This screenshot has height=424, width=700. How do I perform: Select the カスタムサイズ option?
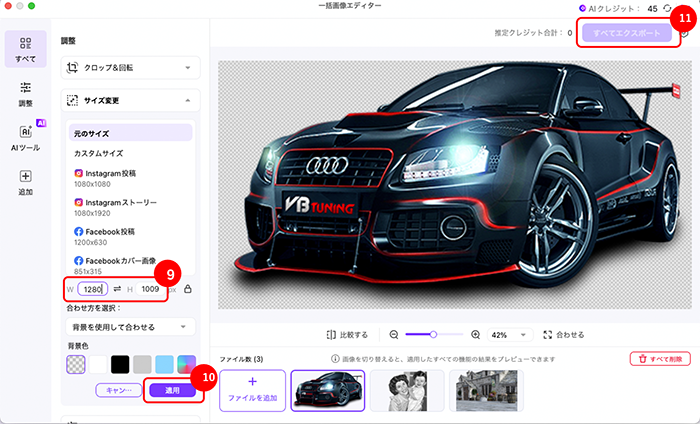coord(99,153)
